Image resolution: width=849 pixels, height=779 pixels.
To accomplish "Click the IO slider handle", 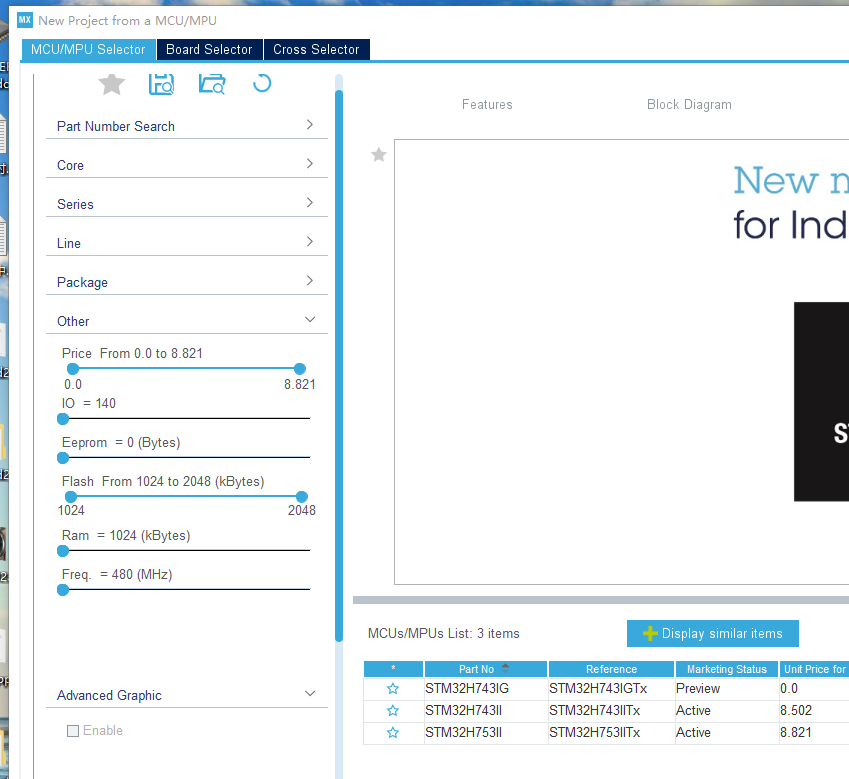I will point(63,418).
